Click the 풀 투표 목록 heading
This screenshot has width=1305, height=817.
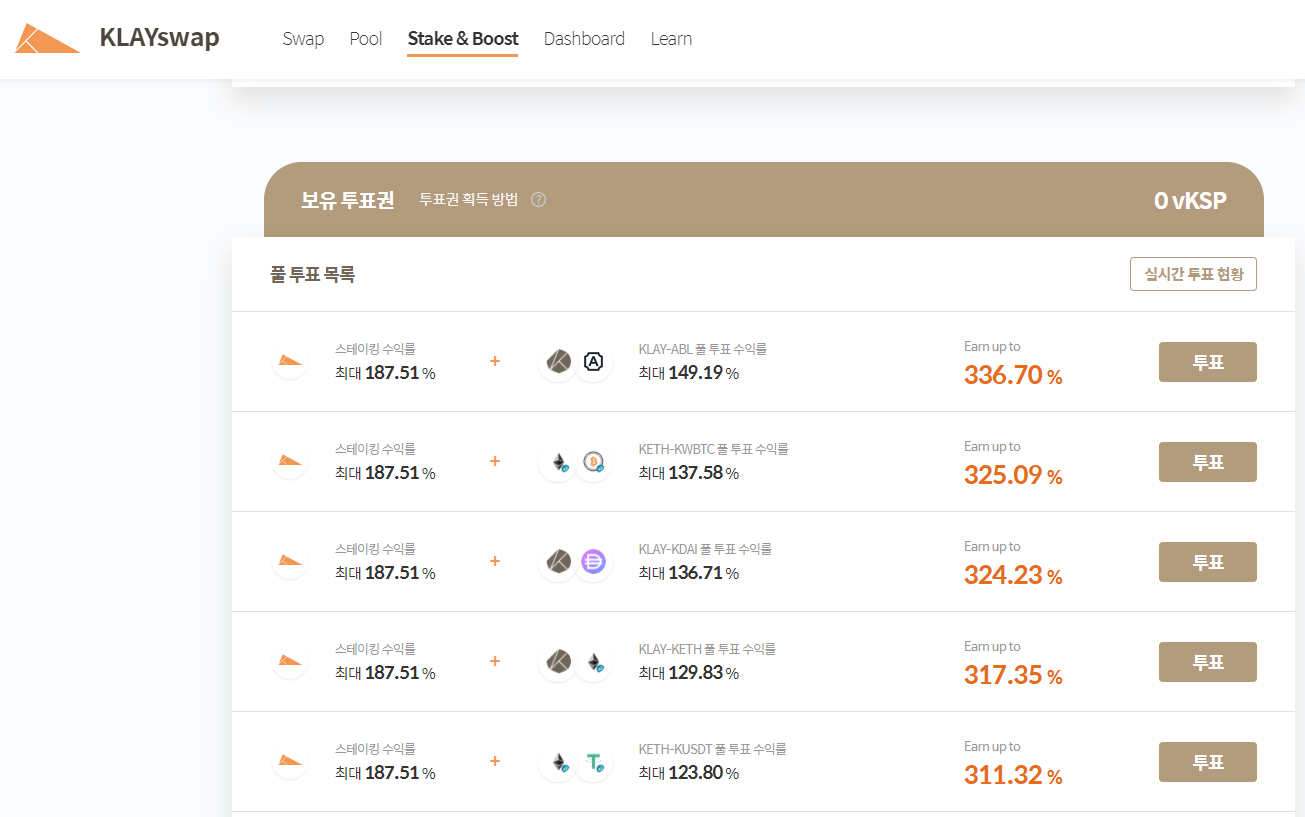click(312, 274)
